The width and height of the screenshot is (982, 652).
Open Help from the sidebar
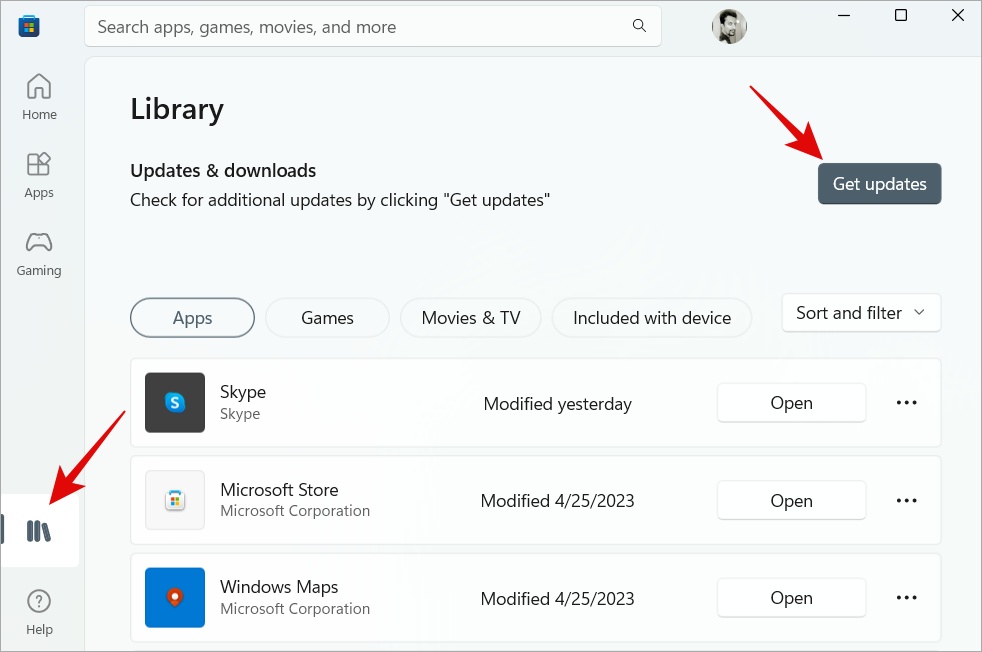click(39, 613)
